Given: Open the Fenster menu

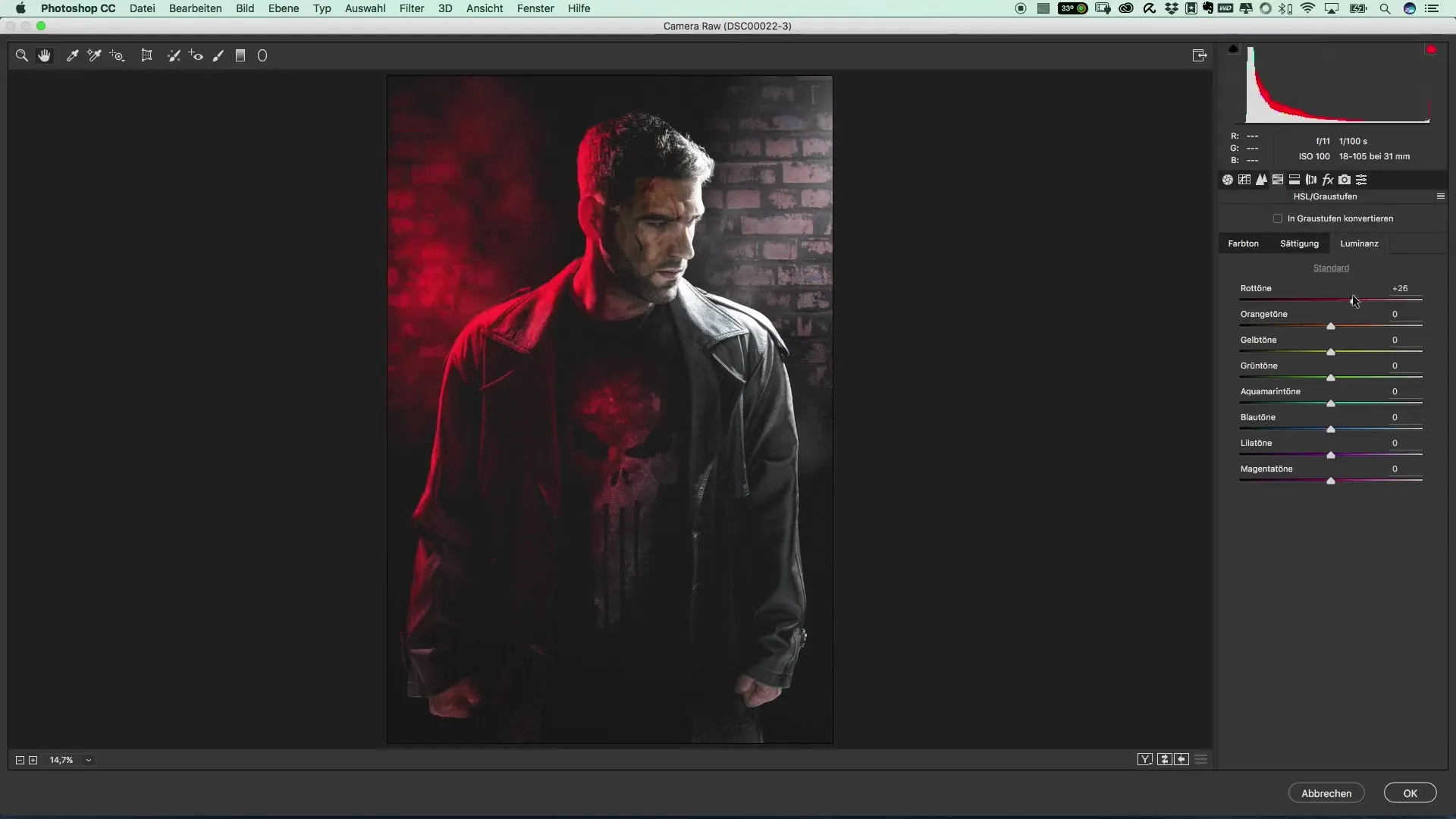Looking at the screenshot, I should (x=535, y=8).
